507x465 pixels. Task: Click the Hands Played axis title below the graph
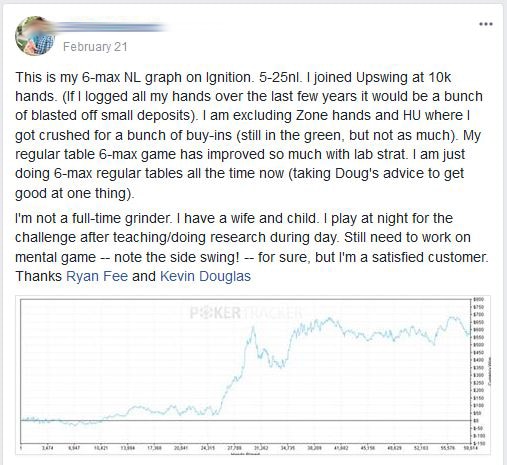[245, 454]
